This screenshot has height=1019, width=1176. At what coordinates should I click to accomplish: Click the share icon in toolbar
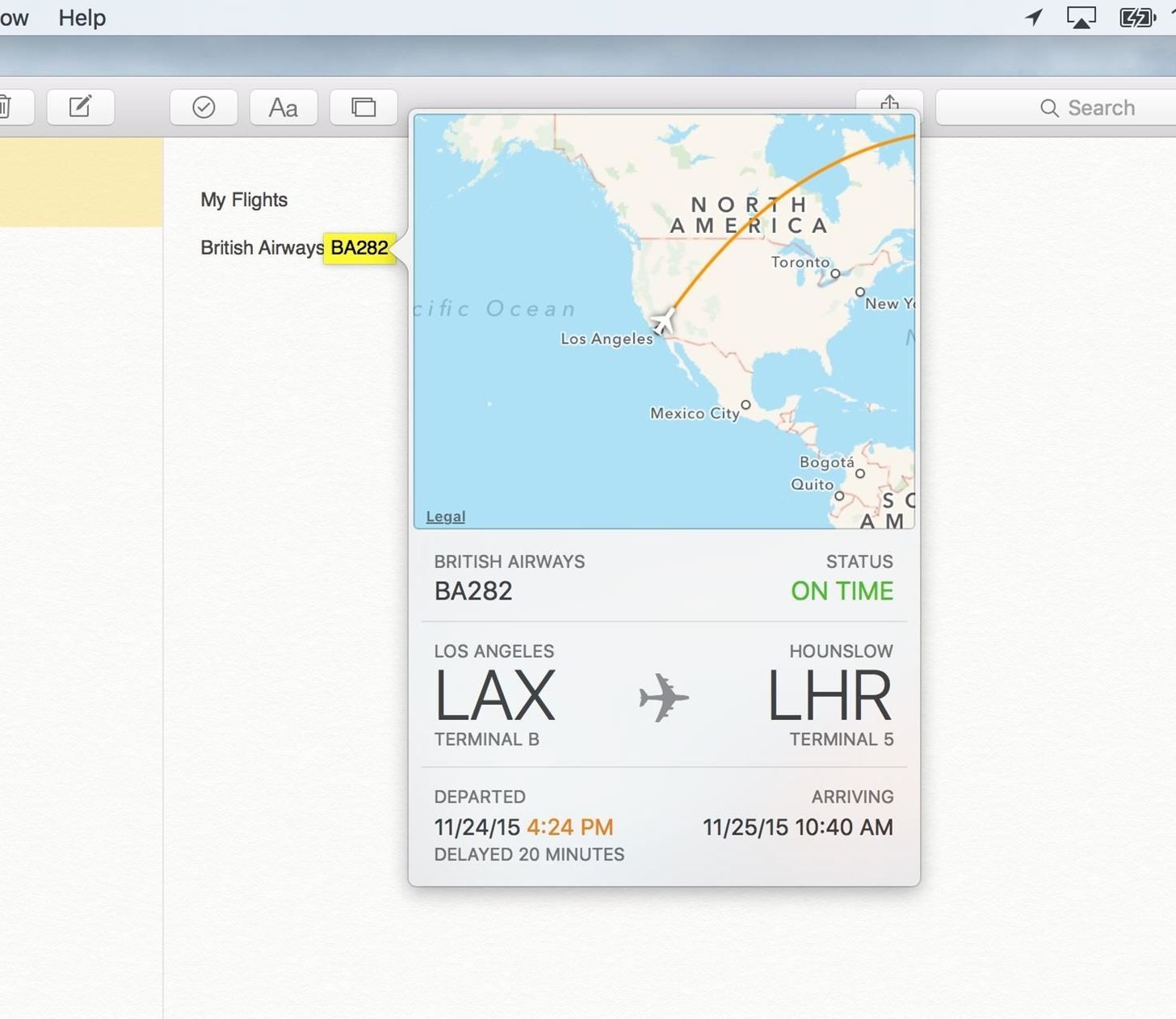click(x=889, y=102)
